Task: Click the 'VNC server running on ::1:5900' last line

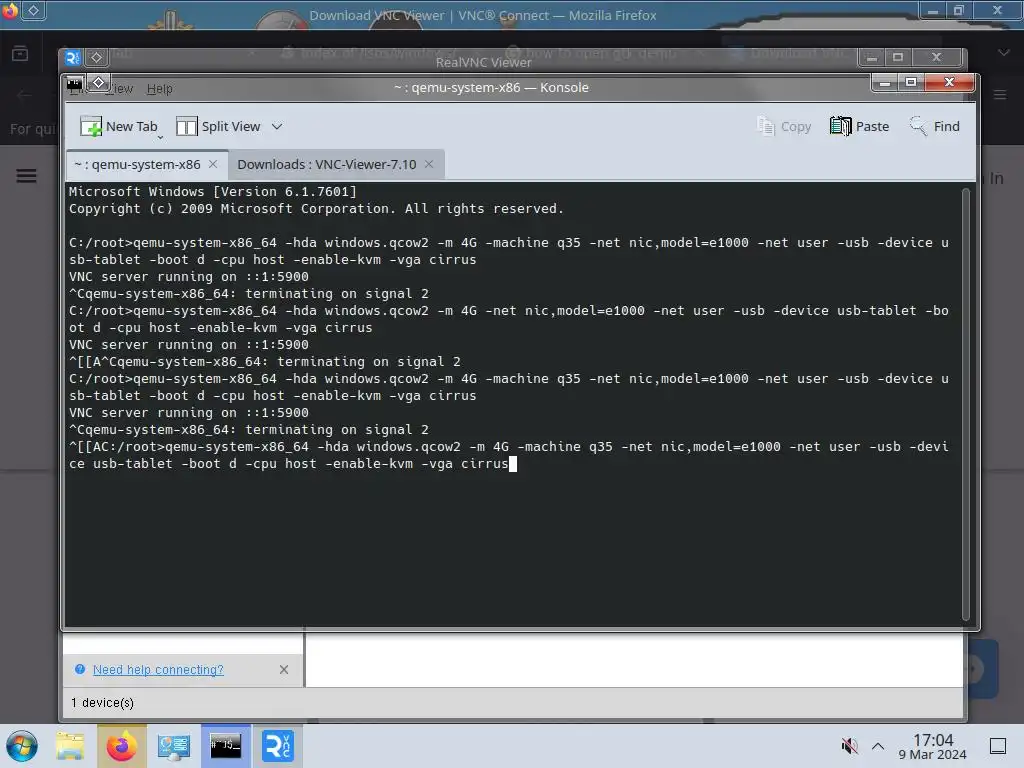Action: [189, 413]
